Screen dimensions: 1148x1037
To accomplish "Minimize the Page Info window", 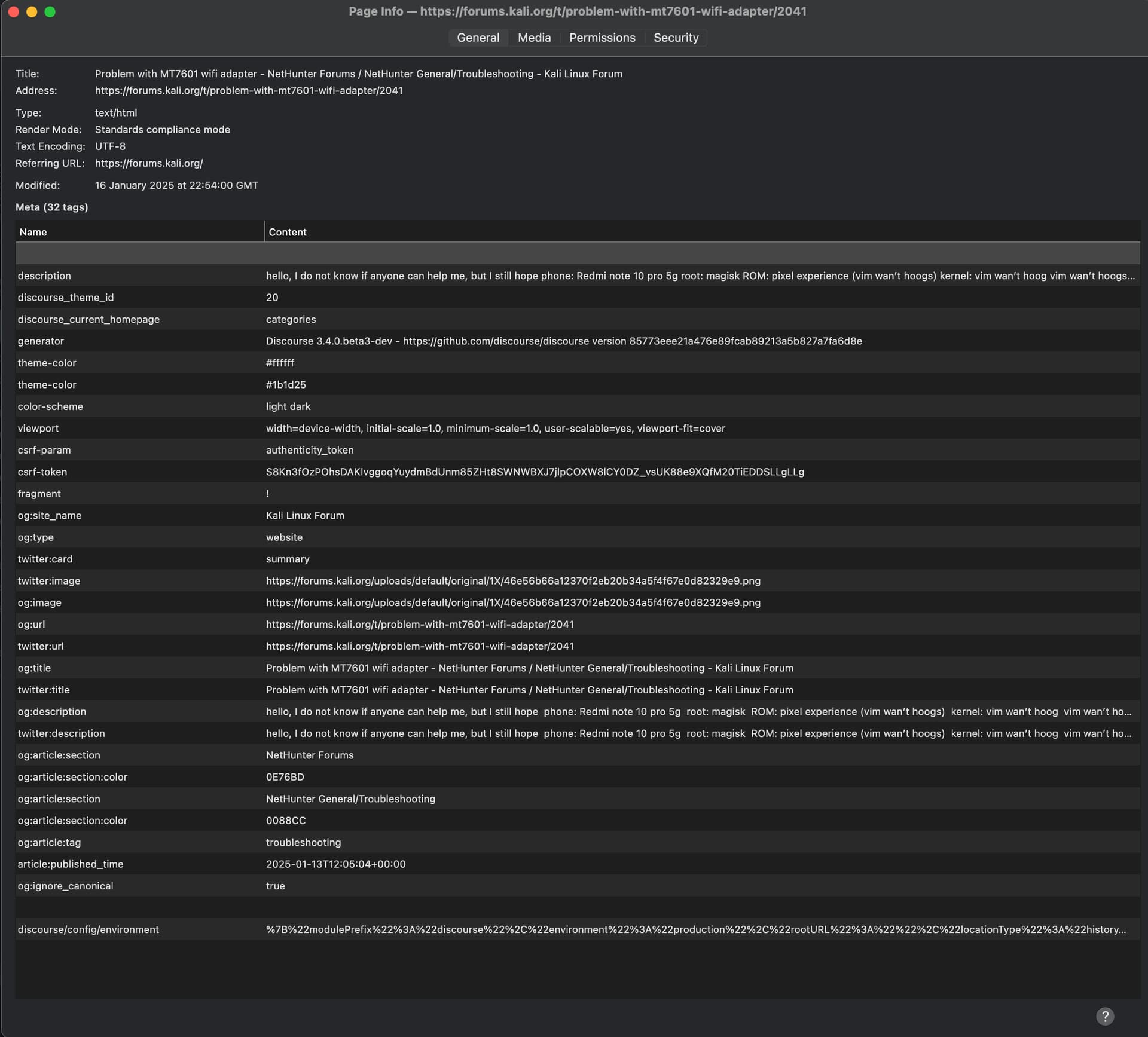I will coord(32,11).
